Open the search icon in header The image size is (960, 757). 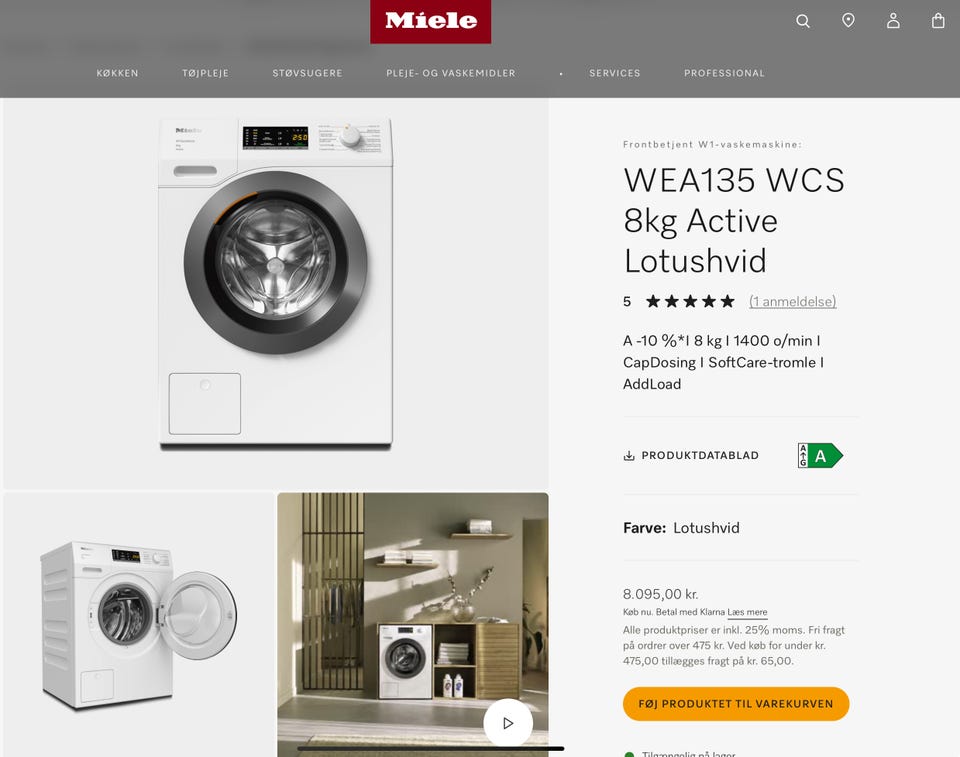[803, 21]
